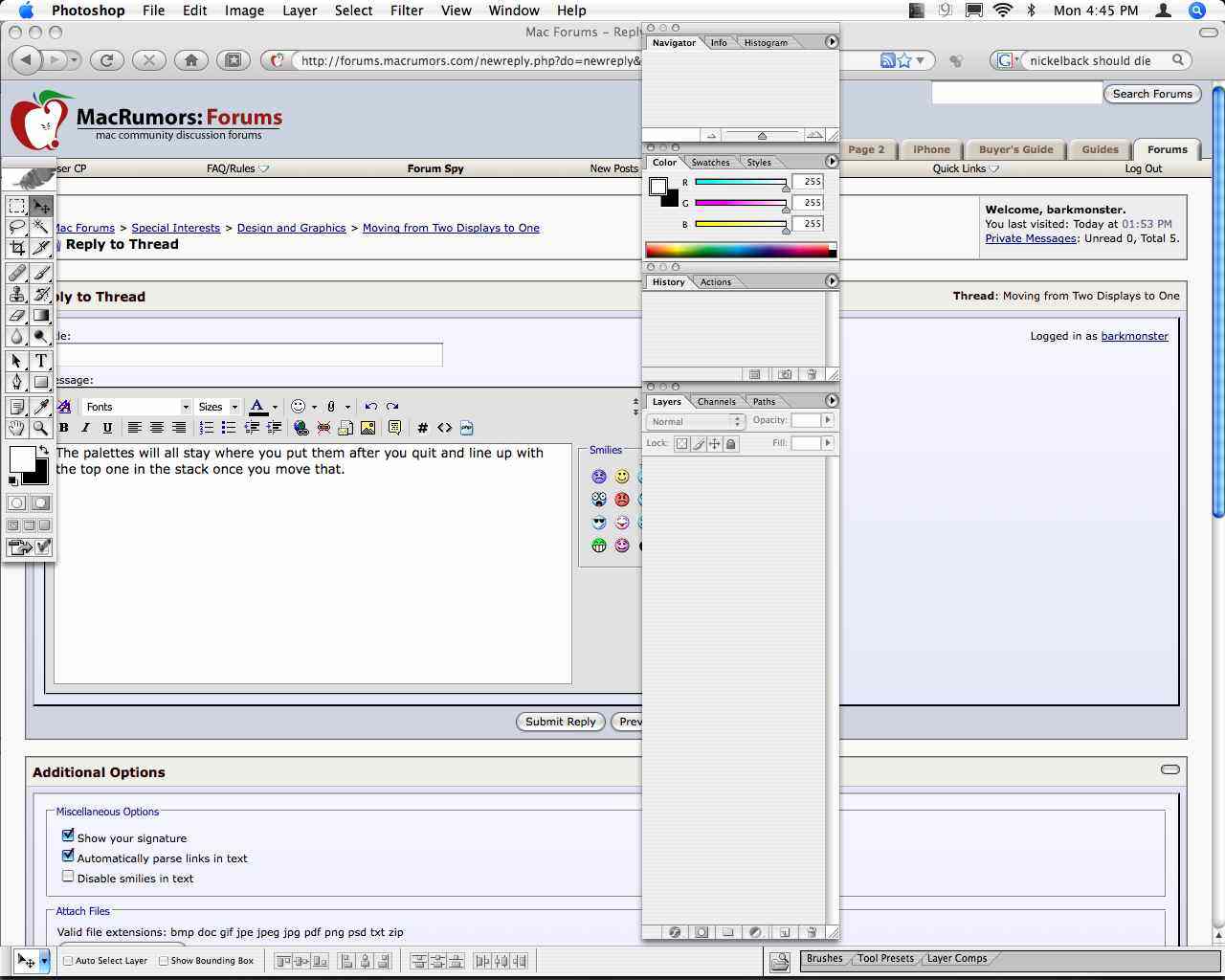
Task: Click the Insert Image icon in editor
Action: (367, 428)
